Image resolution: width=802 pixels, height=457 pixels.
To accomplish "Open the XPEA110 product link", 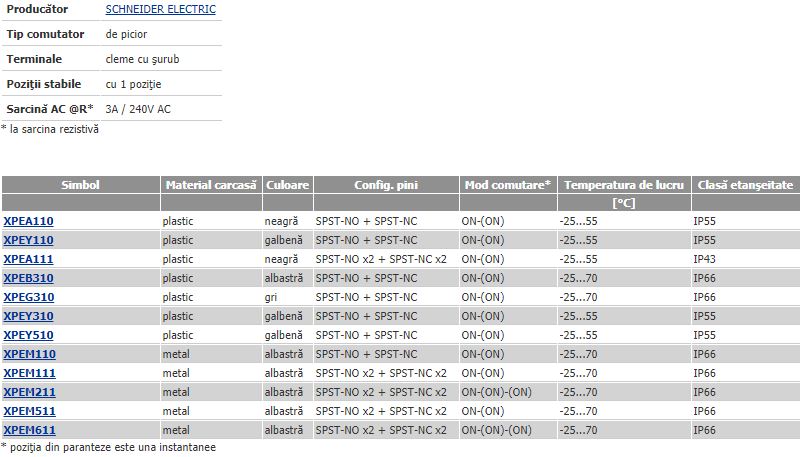I will [29, 221].
